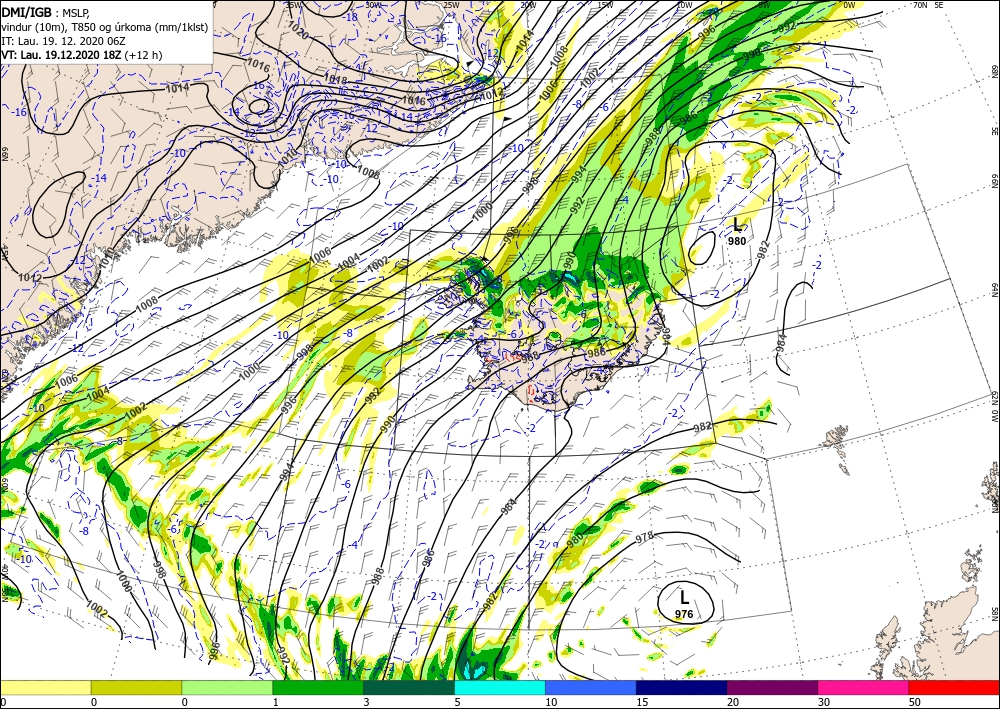The height and width of the screenshot is (709, 1000).
Task: Click the L 976 low pressure marker
Action: 684,604
